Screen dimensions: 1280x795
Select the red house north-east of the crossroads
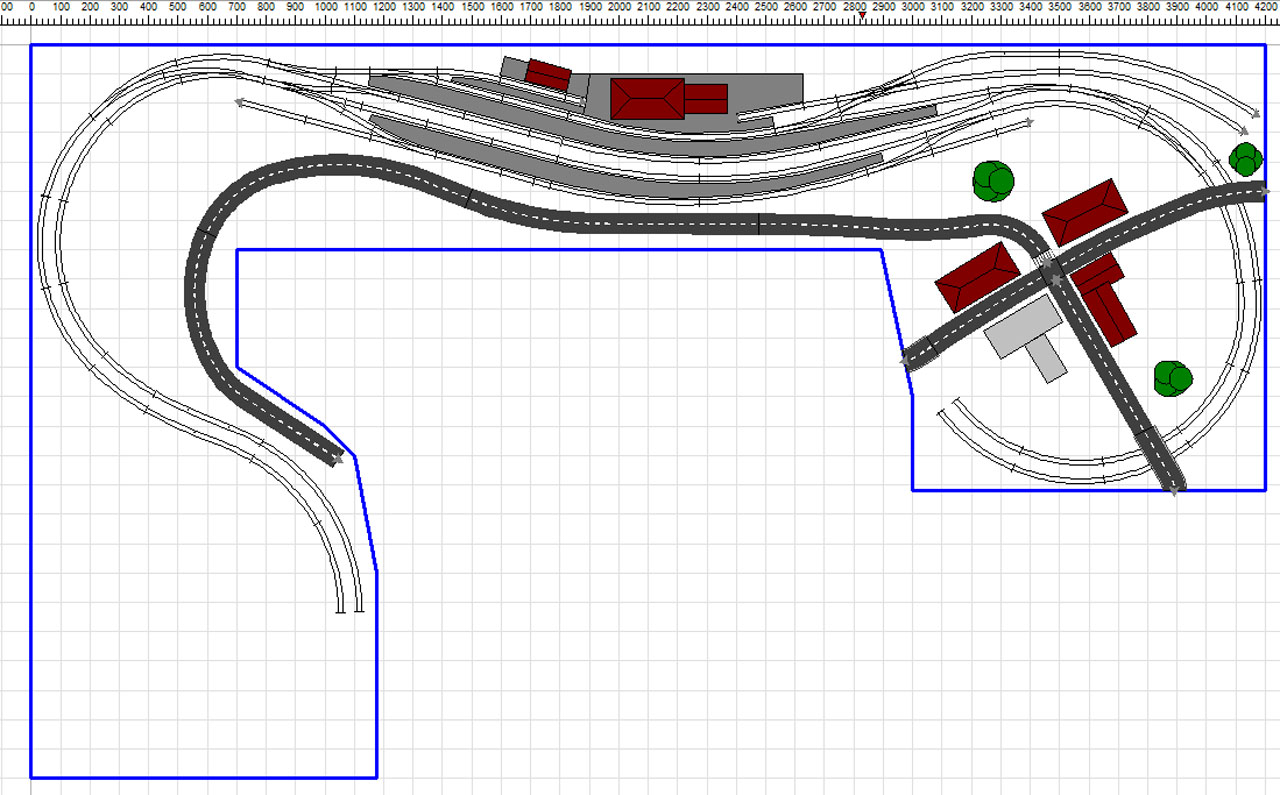point(1085,212)
